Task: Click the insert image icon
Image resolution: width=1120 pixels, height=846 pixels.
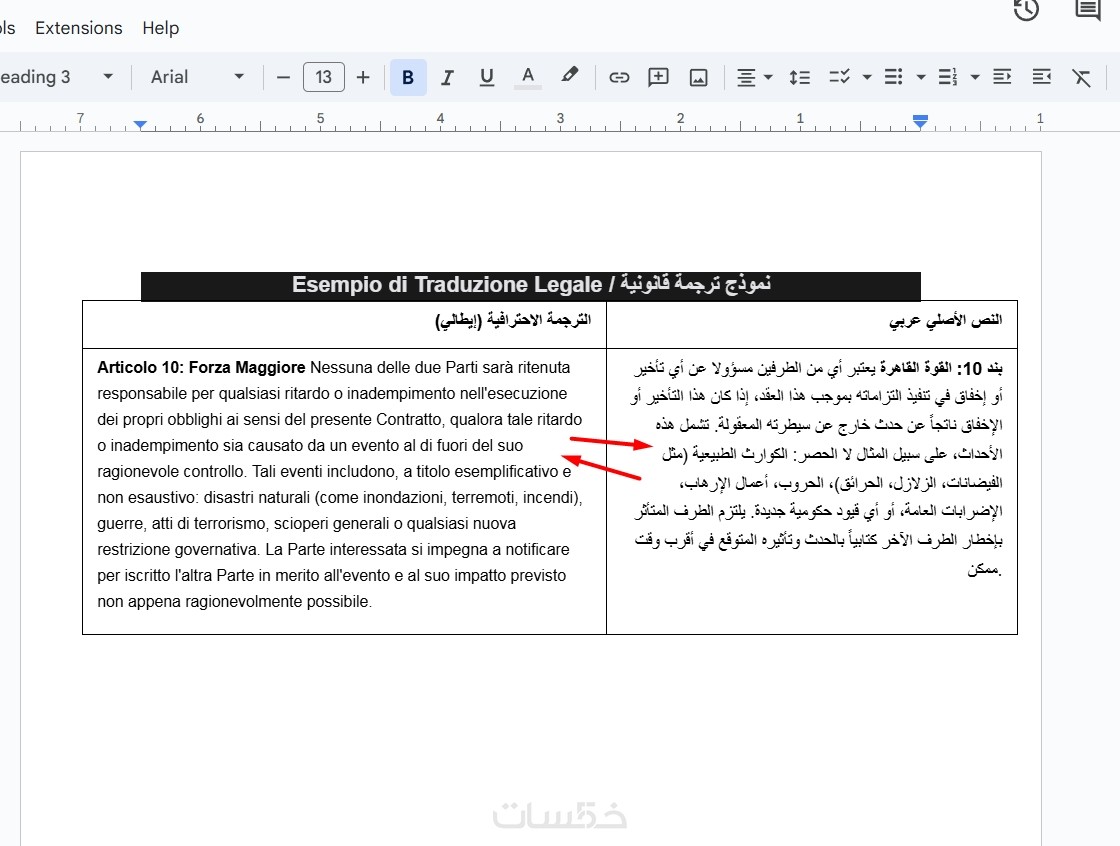Action: click(698, 77)
